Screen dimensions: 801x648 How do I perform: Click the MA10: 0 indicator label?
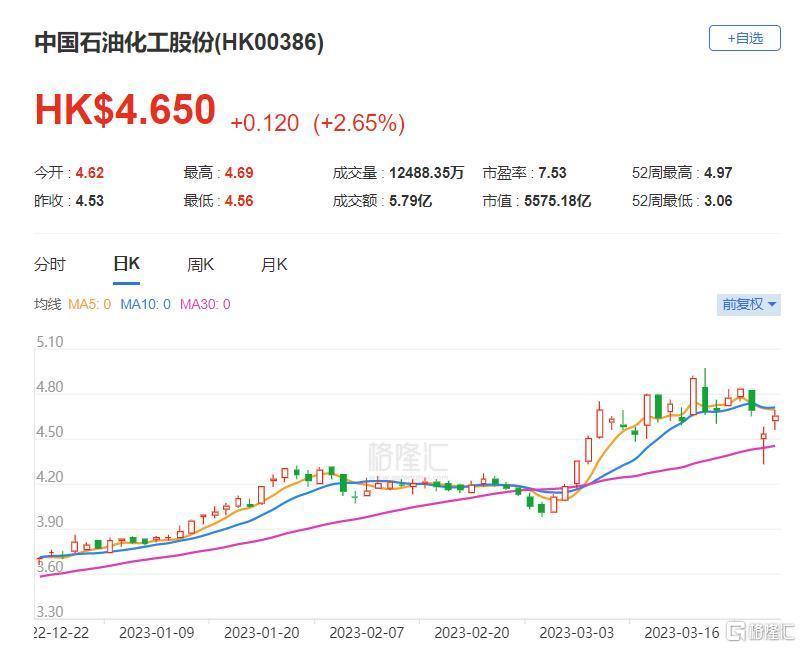[x=145, y=305]
